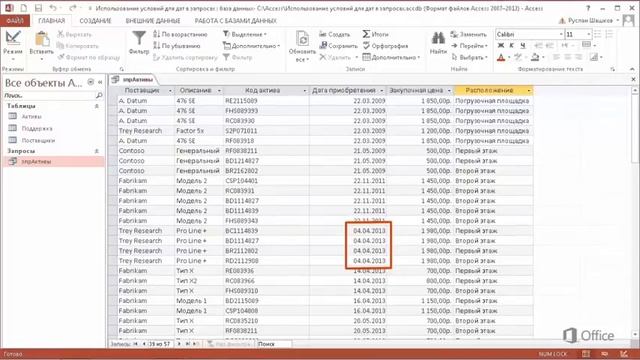Open the ФАЙЛ tab
This screenshot has width=640, height=360.
15,20
